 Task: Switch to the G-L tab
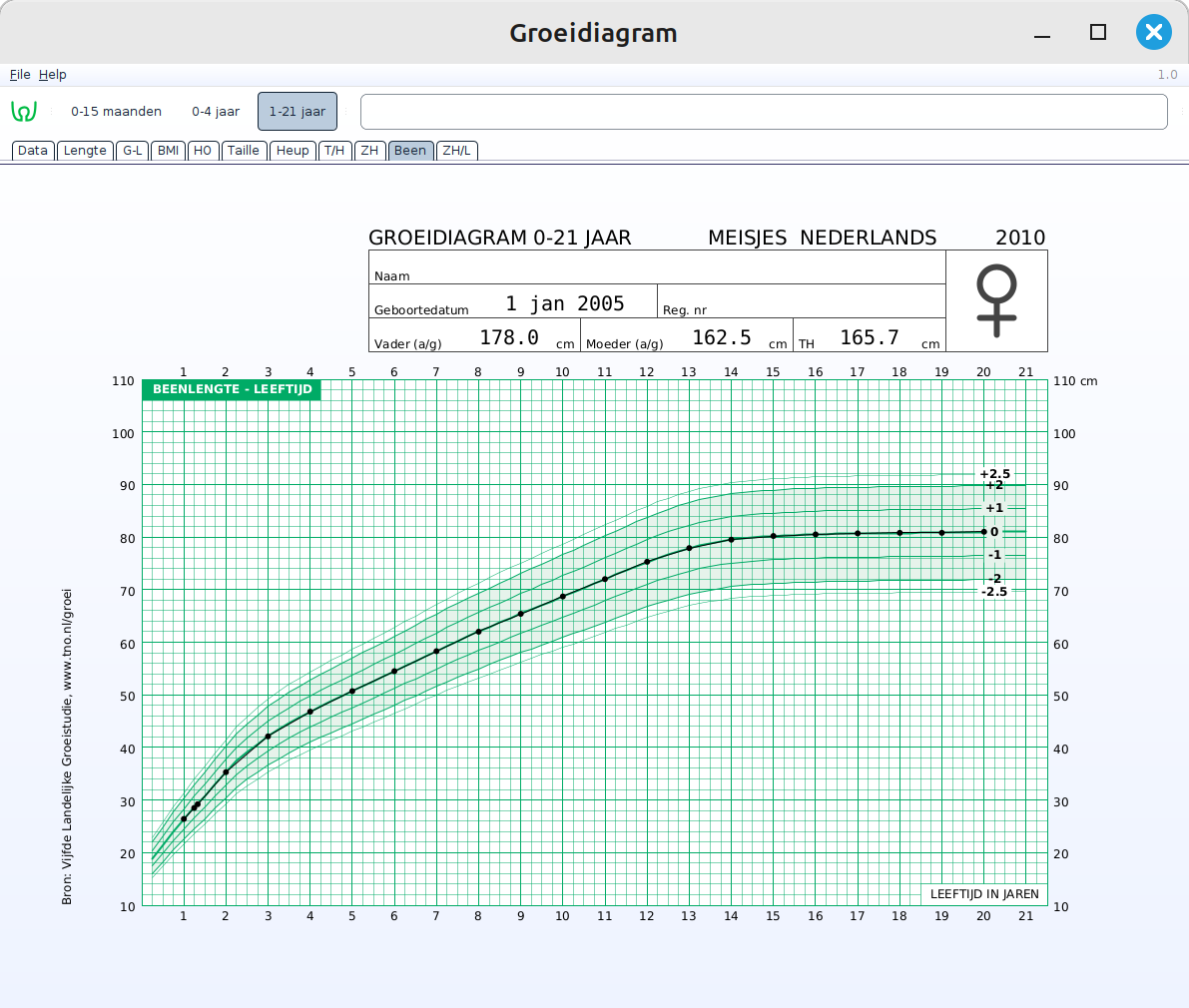[133, 151]
